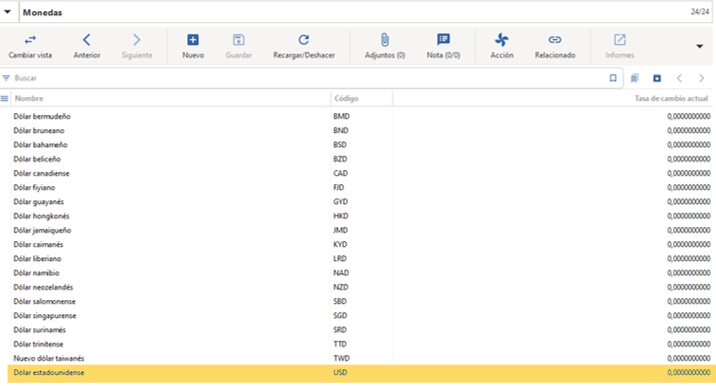Click the exchange rate value in the CAD row
The width and height of the screenshot is (716, 386).
689,173
